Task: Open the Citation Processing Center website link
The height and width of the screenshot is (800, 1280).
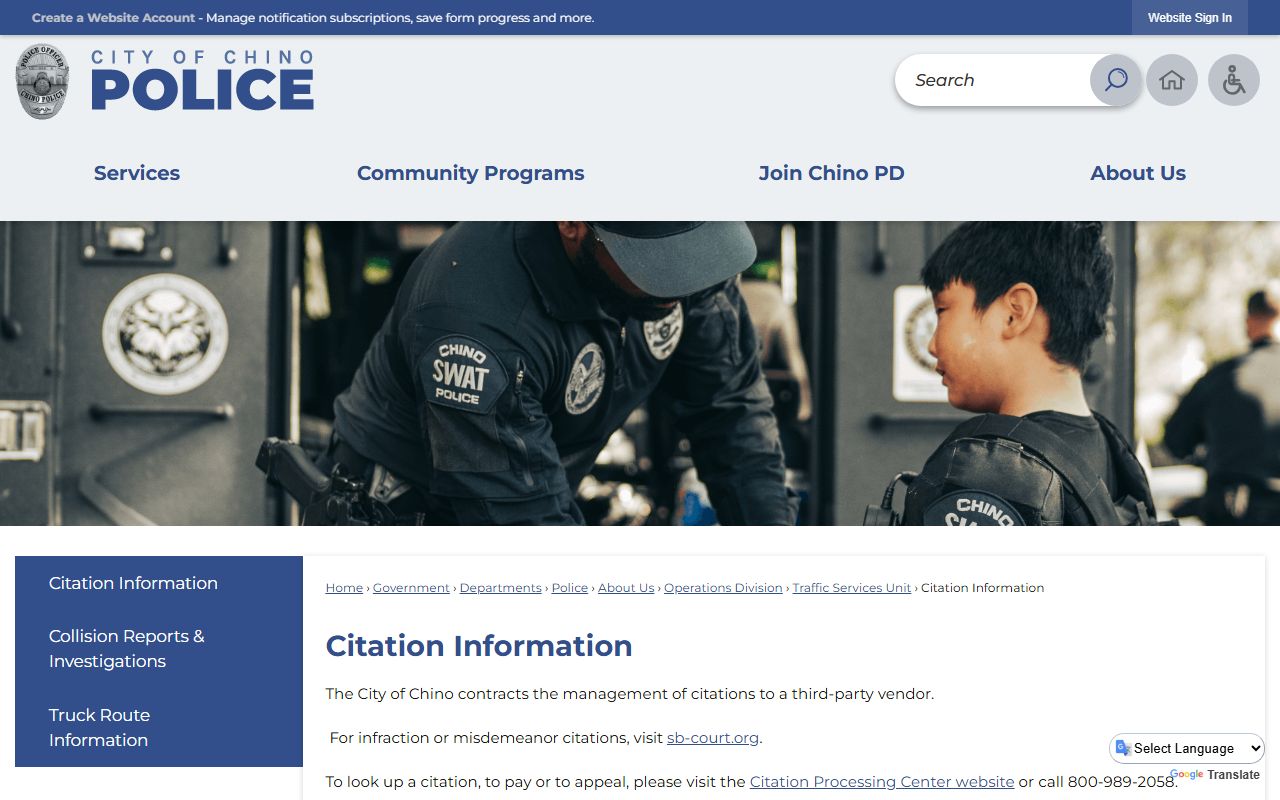Action: (882, 782)
